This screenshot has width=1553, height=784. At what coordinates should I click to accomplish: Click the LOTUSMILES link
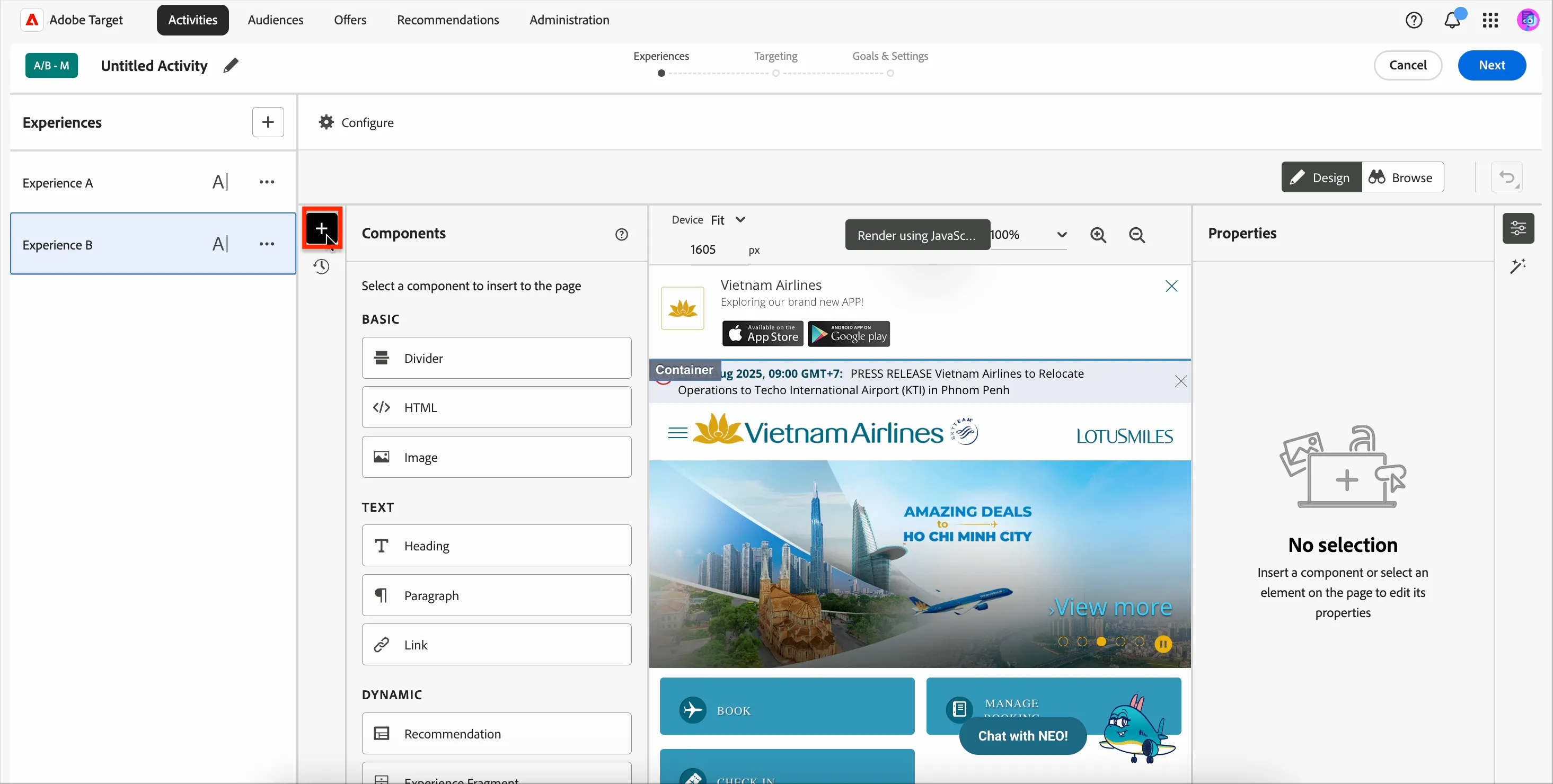pyautogui.click(x=1124, y=435)
